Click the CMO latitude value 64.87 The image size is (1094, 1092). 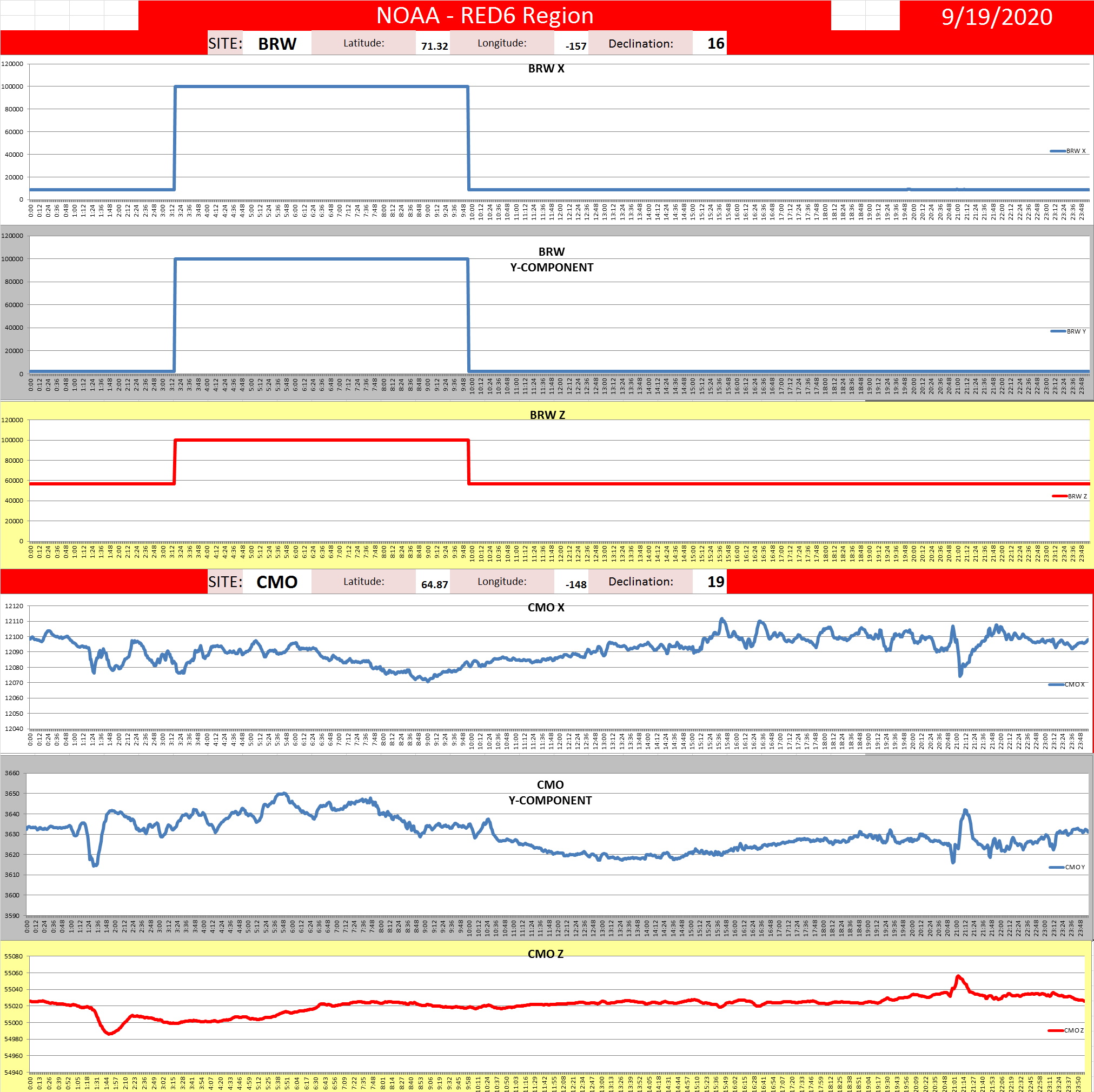[x=434, y=584]
